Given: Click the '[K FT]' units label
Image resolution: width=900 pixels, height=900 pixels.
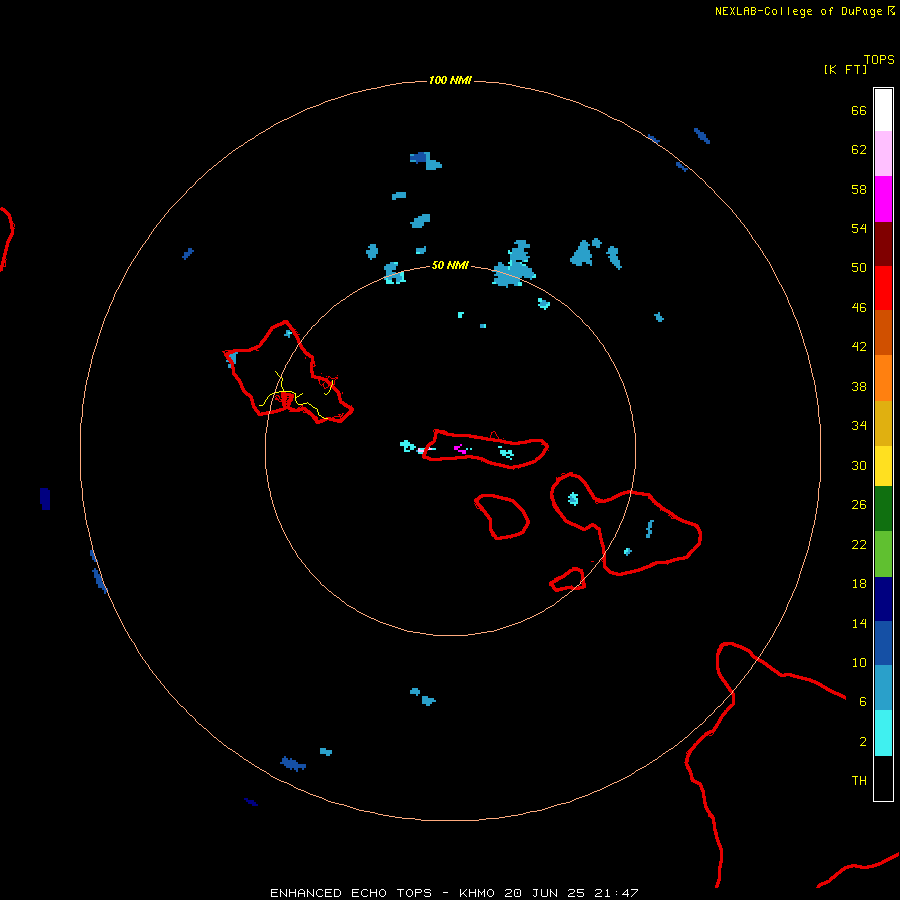Looking at the screenshot, I should pos(845,69).
